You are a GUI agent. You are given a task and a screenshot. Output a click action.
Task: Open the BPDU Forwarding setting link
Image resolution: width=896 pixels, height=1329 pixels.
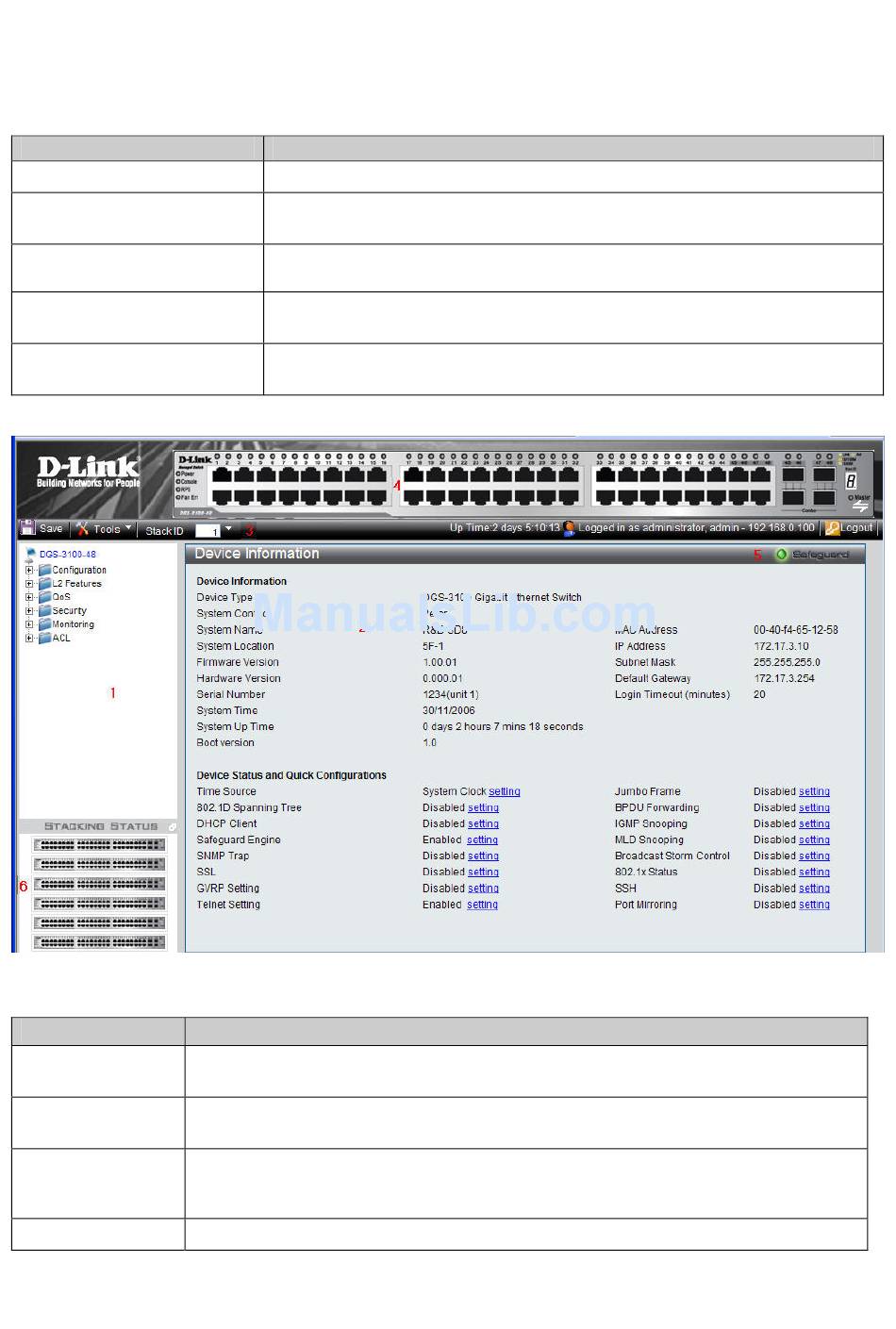click(814, 808)
